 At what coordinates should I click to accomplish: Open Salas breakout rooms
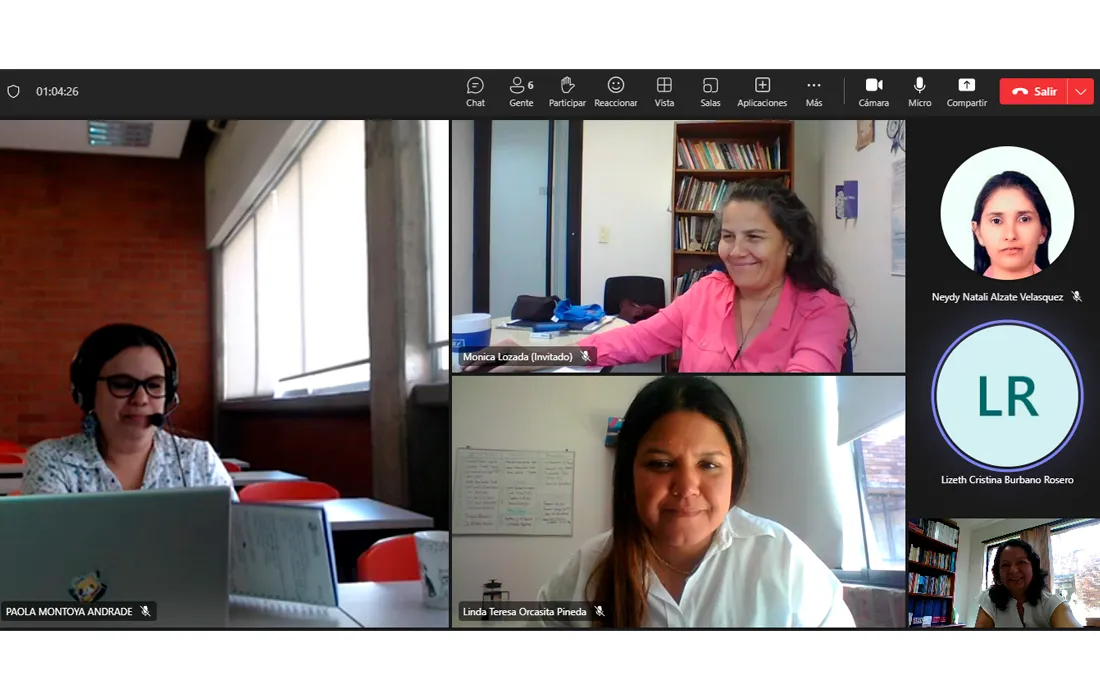pos(710,91)
